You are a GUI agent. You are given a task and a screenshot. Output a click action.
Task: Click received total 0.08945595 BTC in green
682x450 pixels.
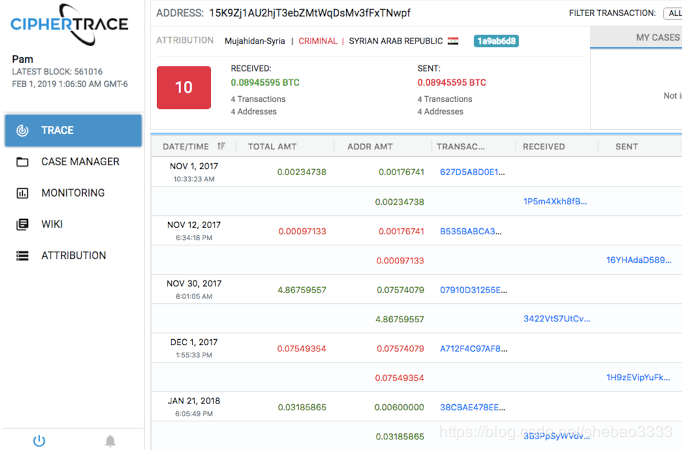click(x=265, y=83)
